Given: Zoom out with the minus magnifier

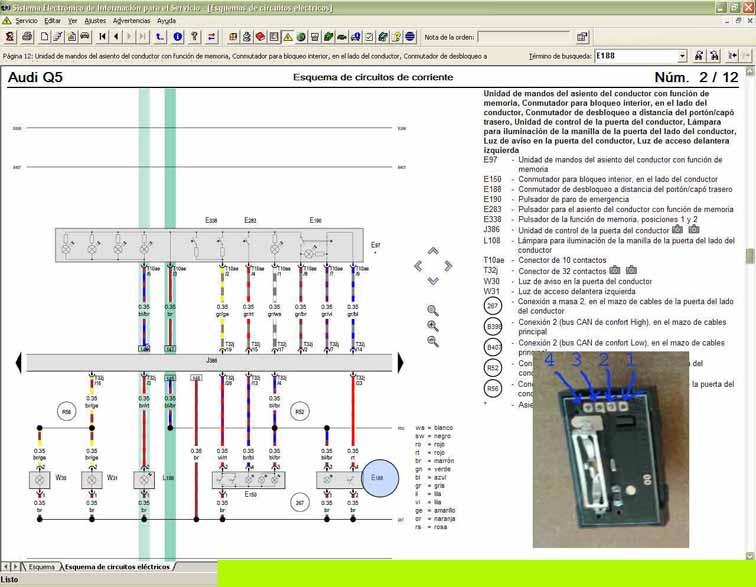Looking at the screenshot, I should pyautogui.click(x=433, y=341).
